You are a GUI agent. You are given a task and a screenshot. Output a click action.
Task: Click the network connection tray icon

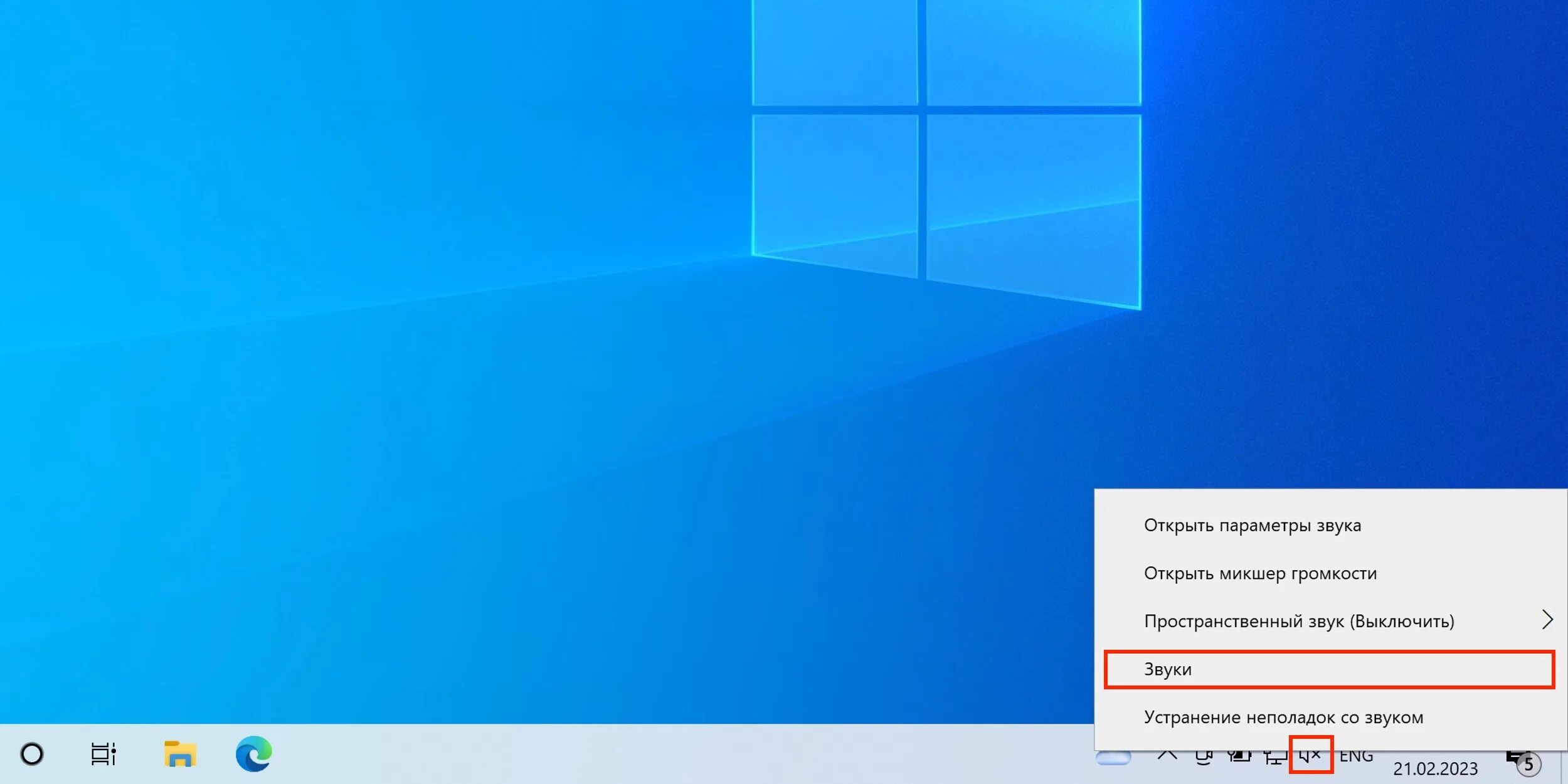coord(1274,757)
